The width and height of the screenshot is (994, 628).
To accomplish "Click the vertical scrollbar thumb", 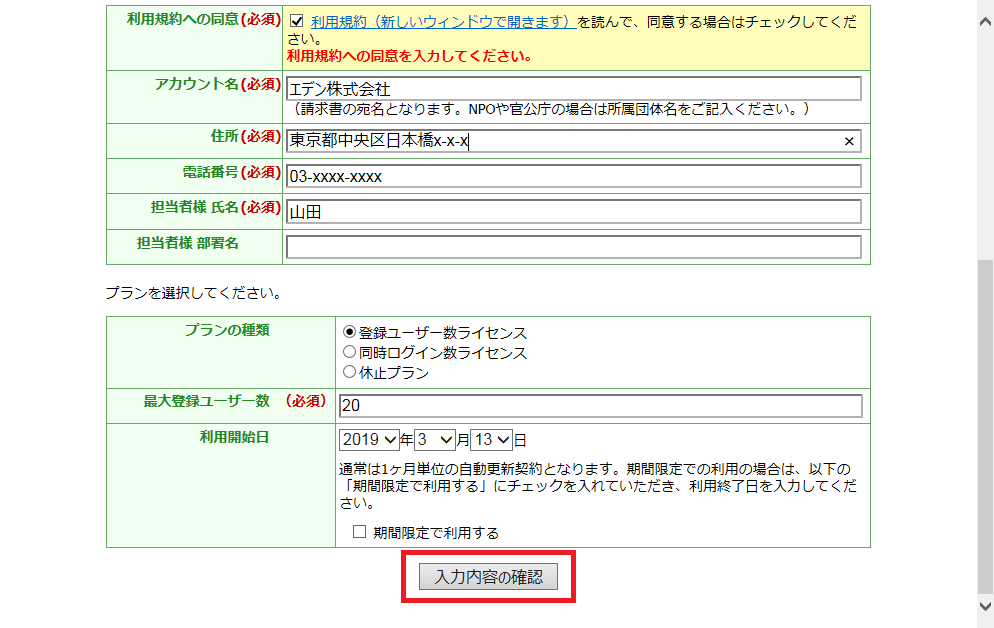I will click(x=985, y=426).
